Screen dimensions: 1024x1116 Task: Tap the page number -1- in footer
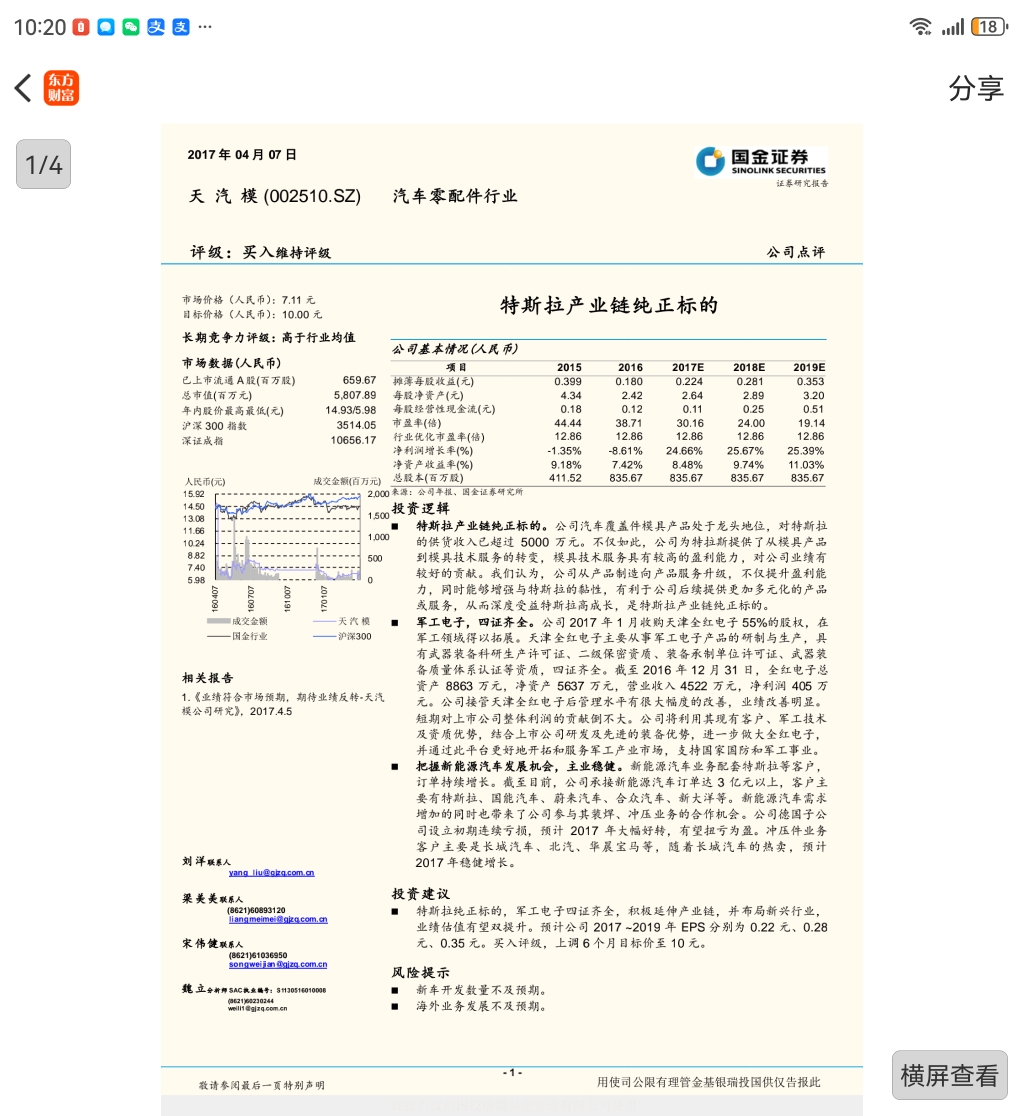pyautogui.click(x=512, y=1073)
